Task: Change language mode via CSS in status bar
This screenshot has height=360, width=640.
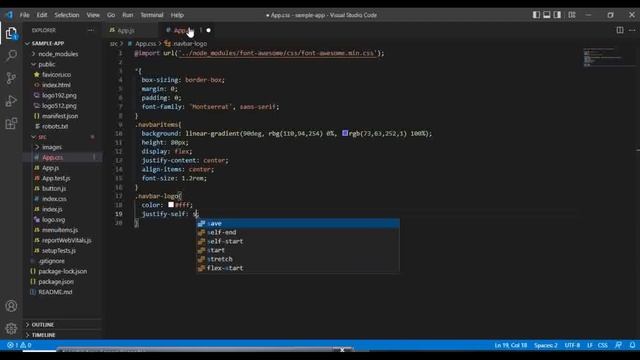Action: coord(602,345)
